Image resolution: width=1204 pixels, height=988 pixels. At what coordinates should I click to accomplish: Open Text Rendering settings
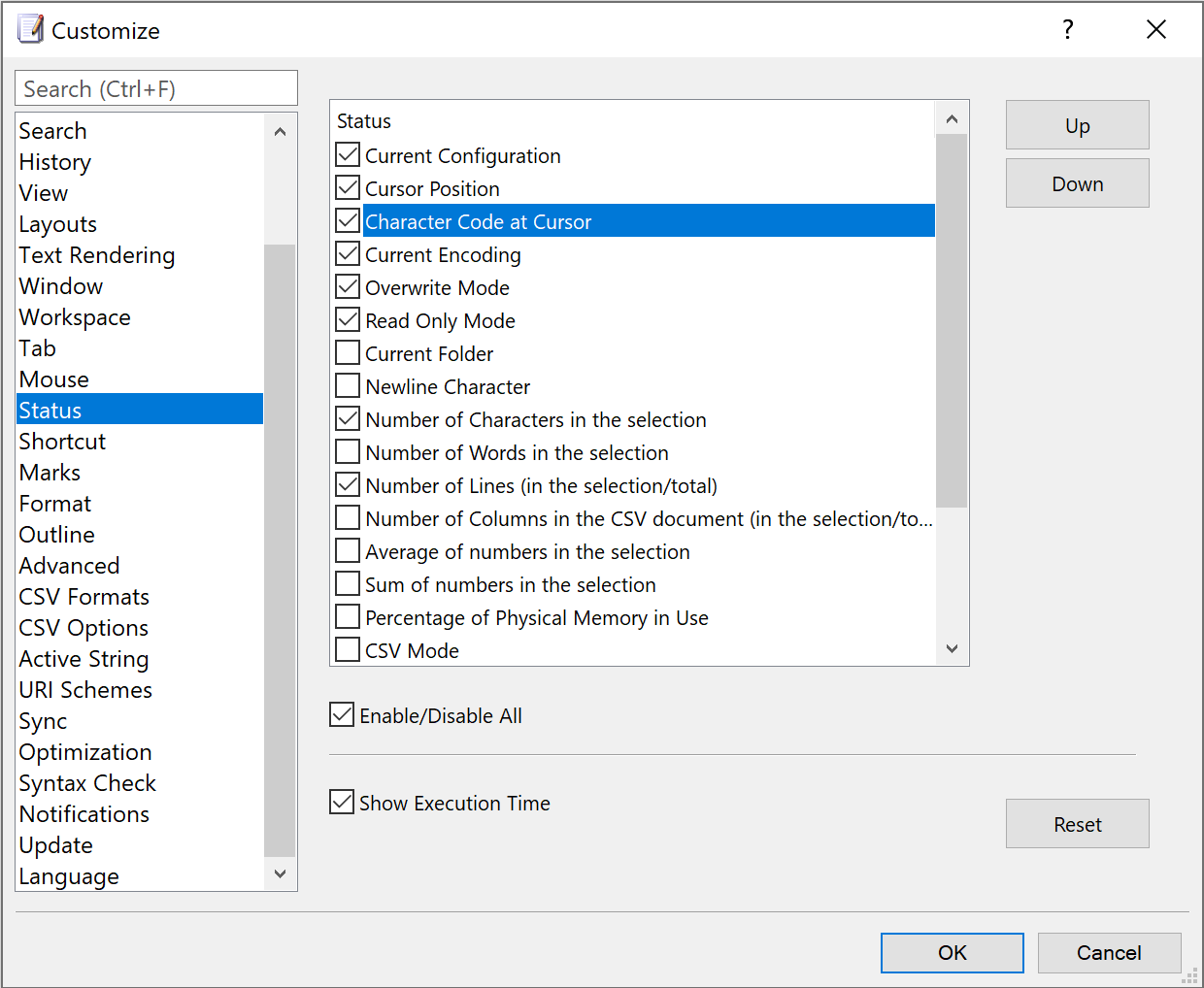click(140, 255)
